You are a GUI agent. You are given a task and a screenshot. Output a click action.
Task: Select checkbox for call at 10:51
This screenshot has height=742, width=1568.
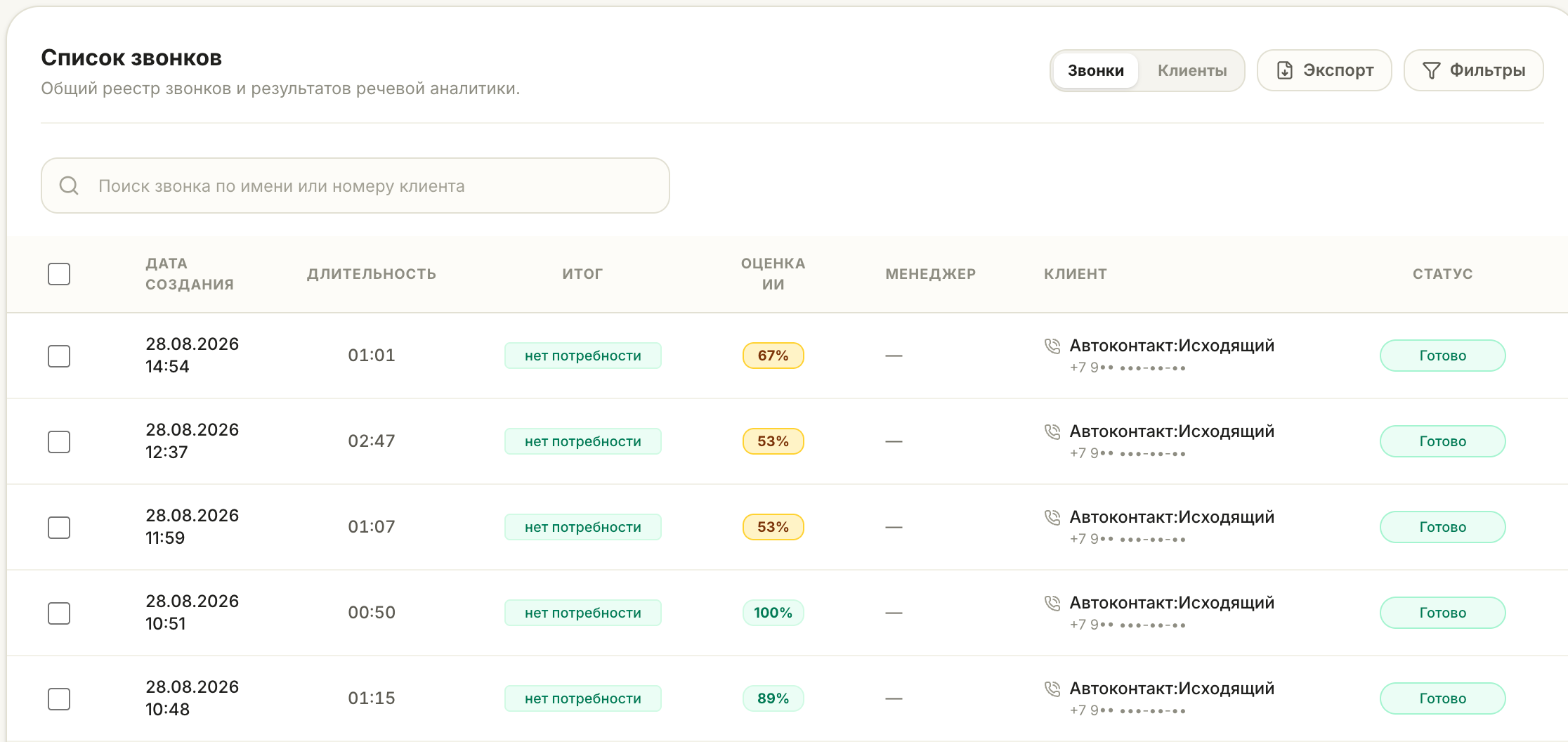pos(59,613)
